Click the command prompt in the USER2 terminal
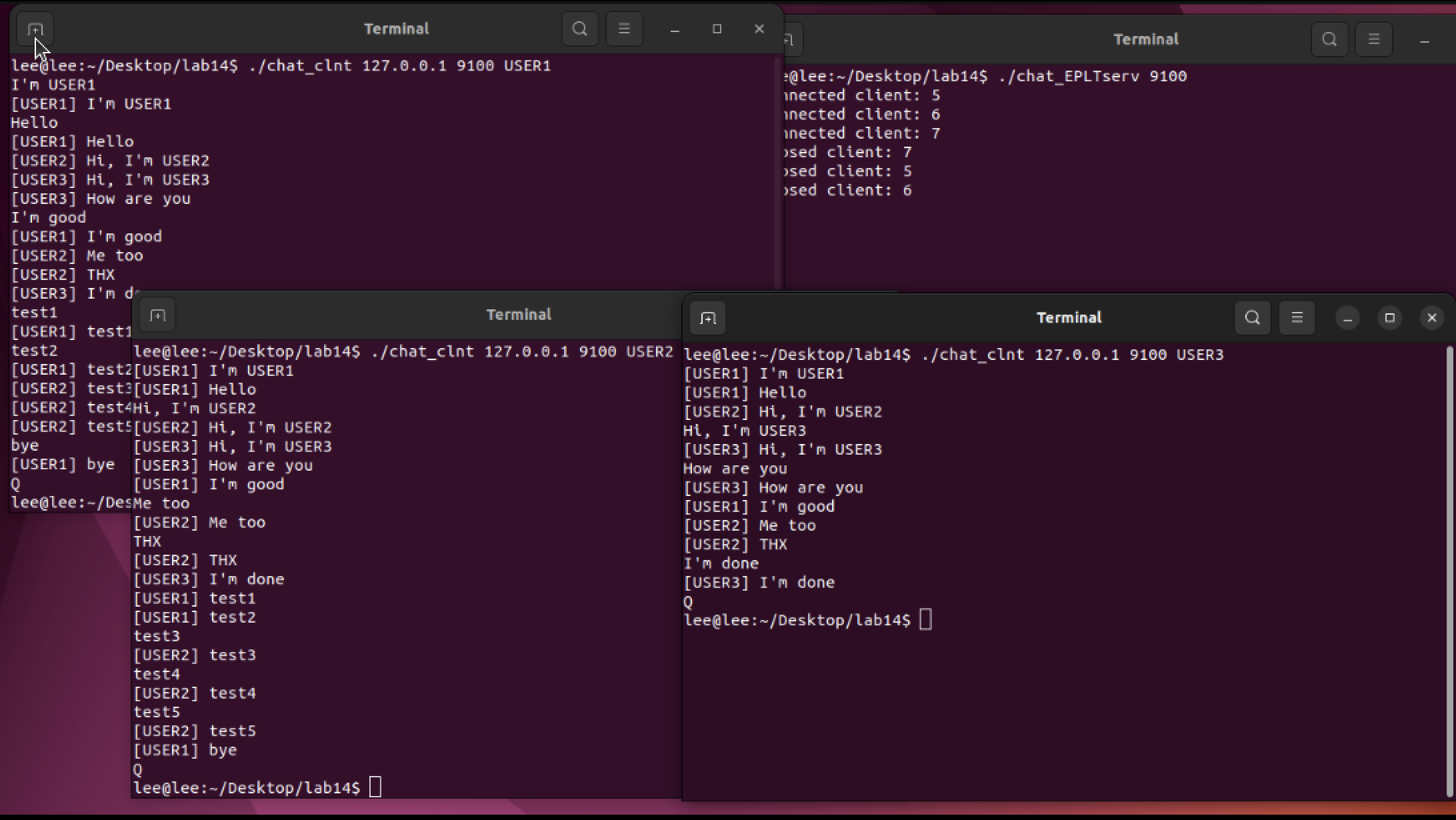The width and height of the screenshot is (1456, 820). point(375,787)
